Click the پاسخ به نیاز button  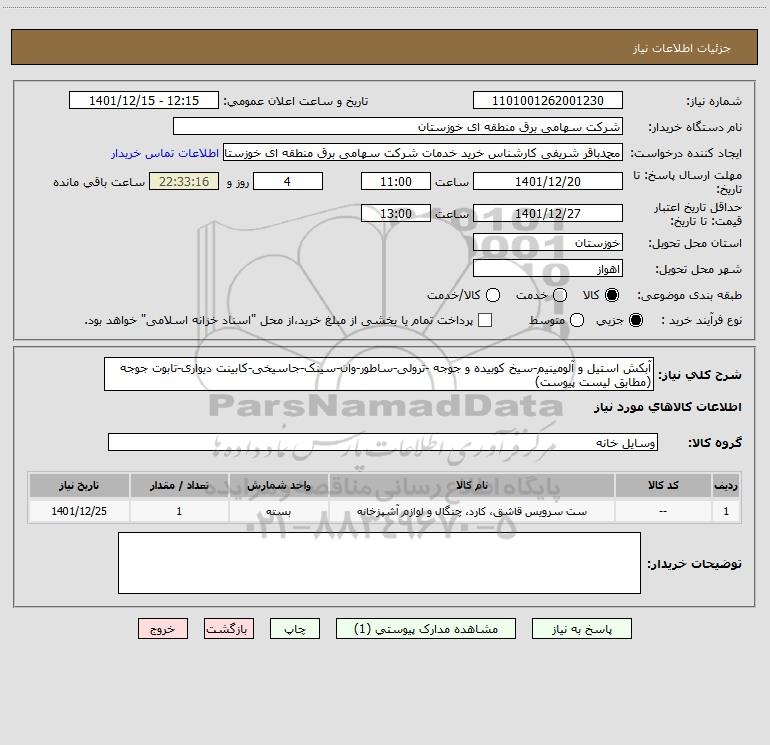pyautogui.click(x=581, y=629)
